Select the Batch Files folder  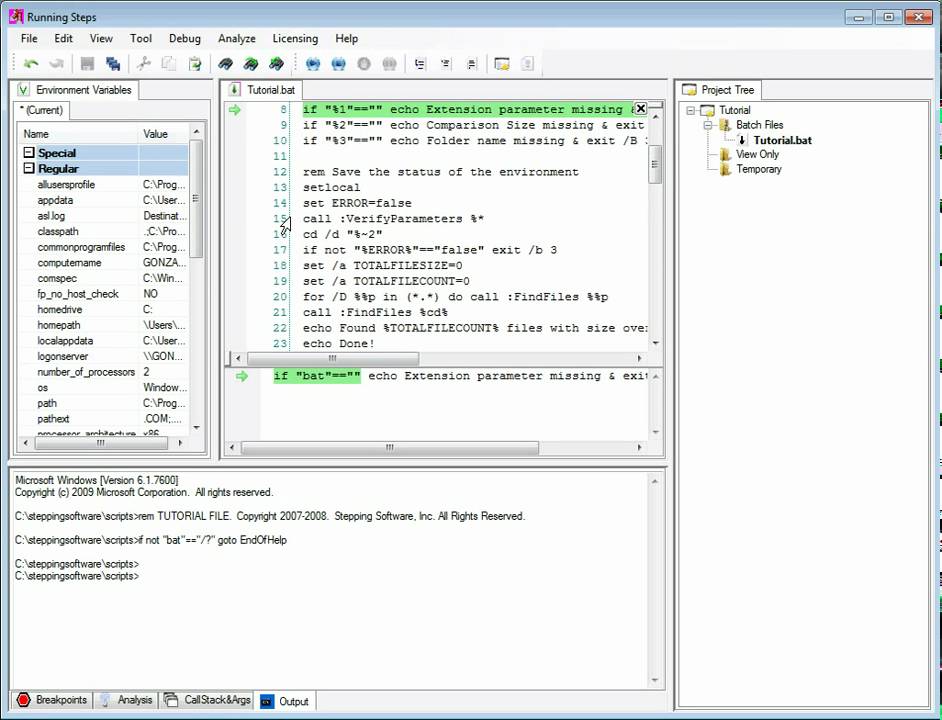point(759,125)
